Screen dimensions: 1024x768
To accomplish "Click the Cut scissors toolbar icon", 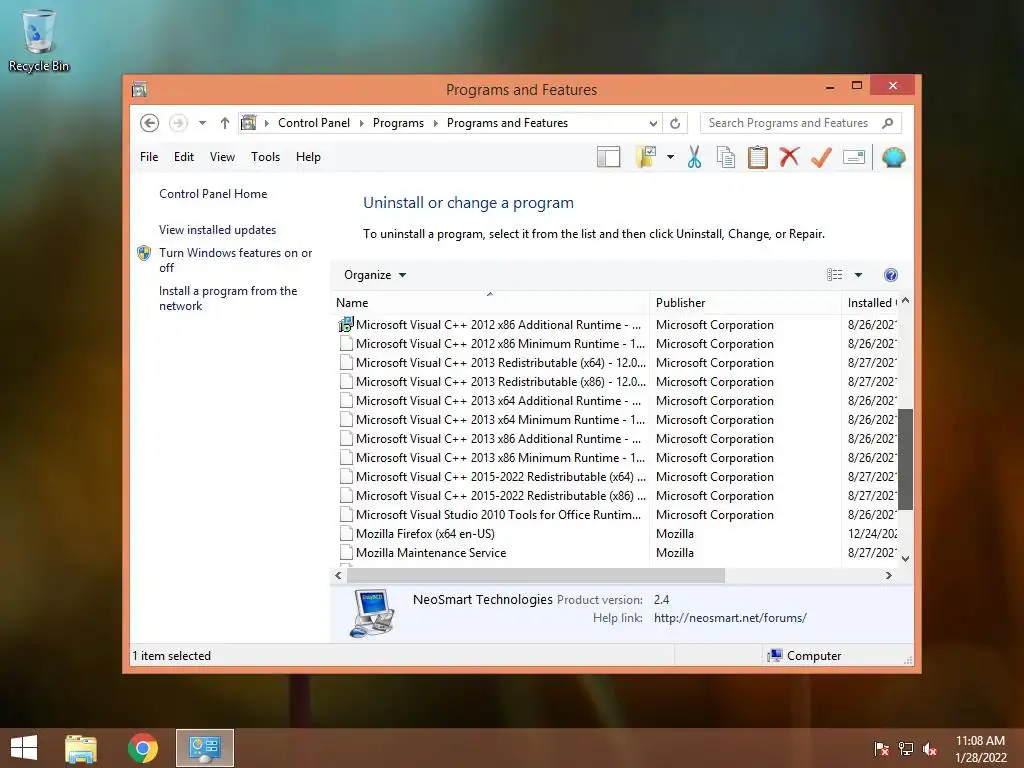I will click(694, 157).
